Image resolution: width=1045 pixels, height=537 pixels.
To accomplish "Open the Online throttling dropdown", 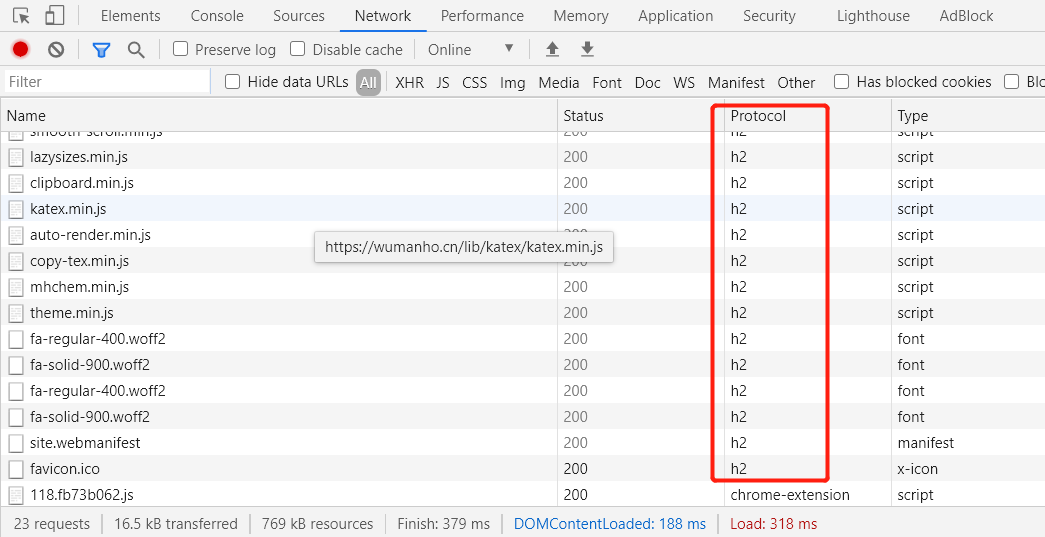I will pos(470,49).
